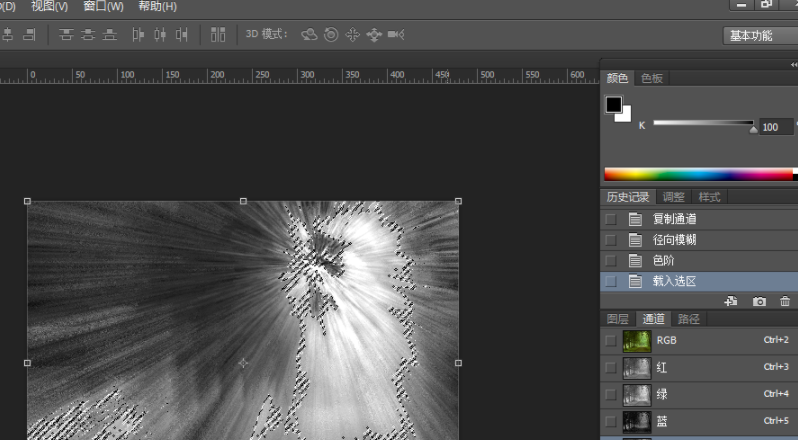Select the 径向模糊 history state
This screenshot has width=798, height=440.
674,240
